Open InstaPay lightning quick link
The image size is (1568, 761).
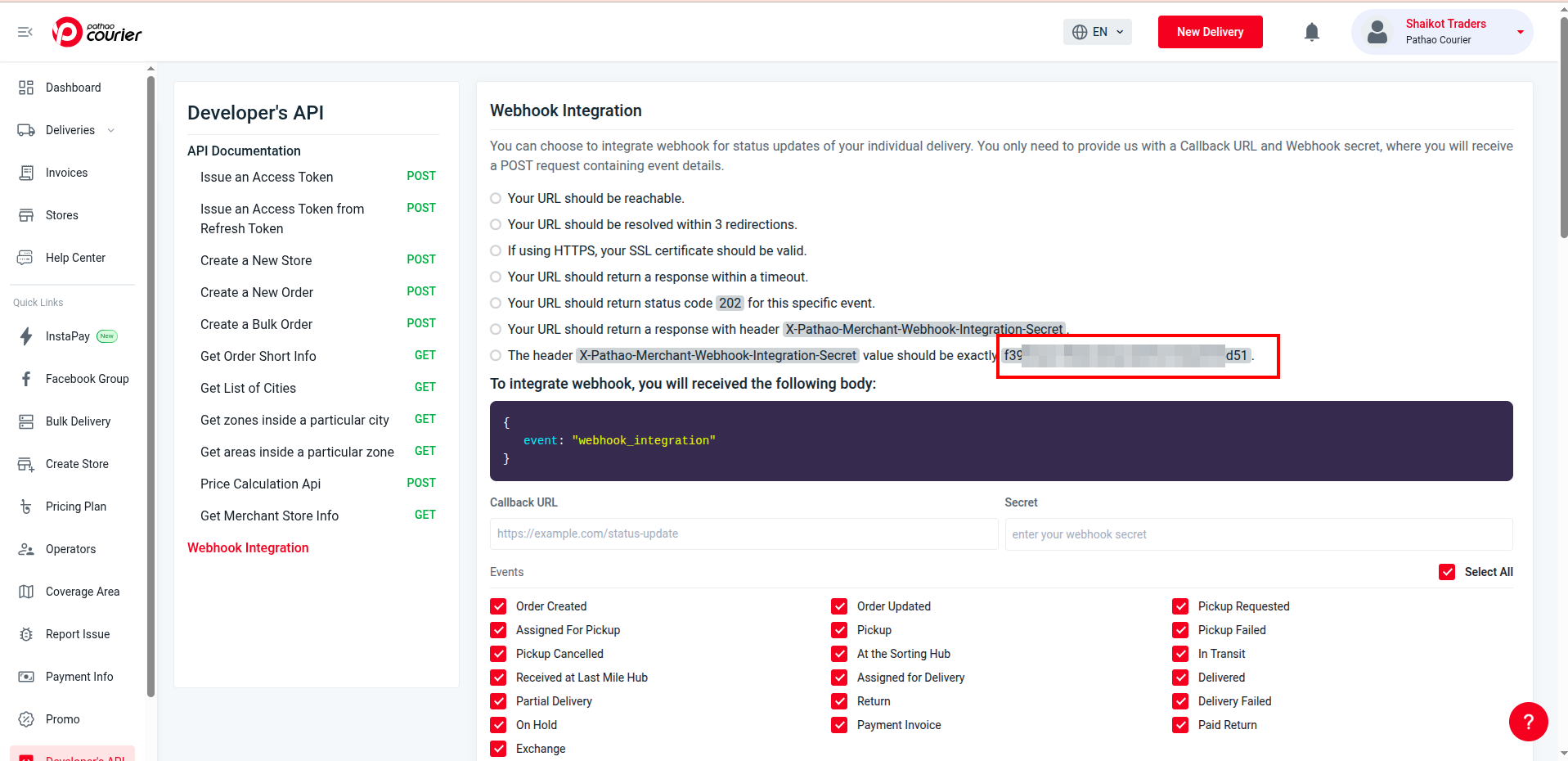(x=26, y=336)
